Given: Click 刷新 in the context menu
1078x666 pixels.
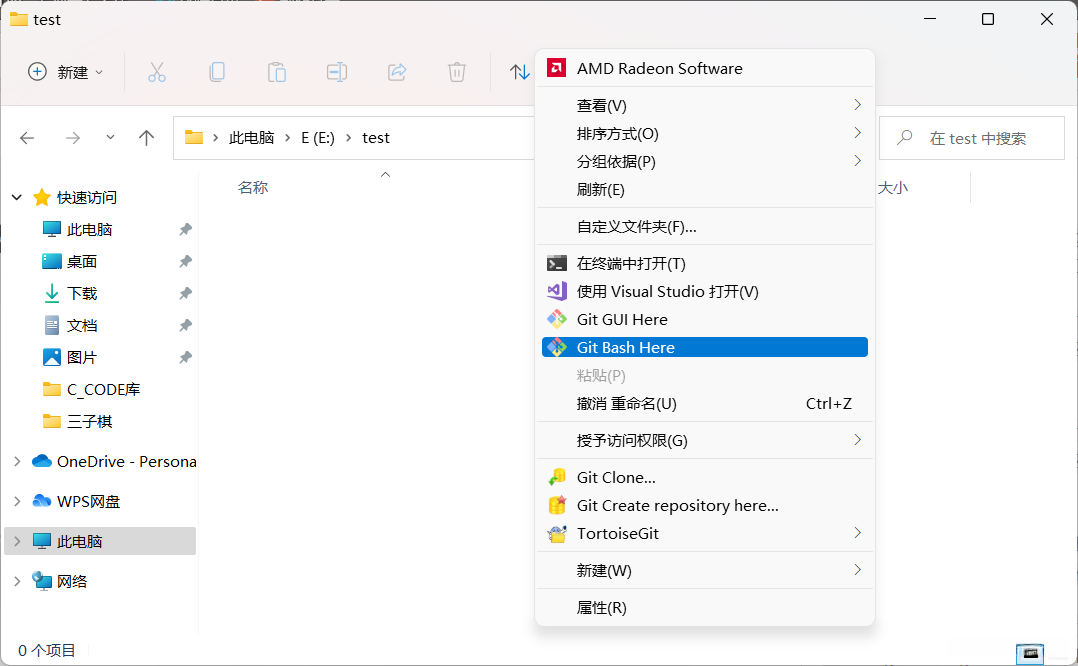Looking at the screenshot, I should pyautogui.click(x=597, y=189).
